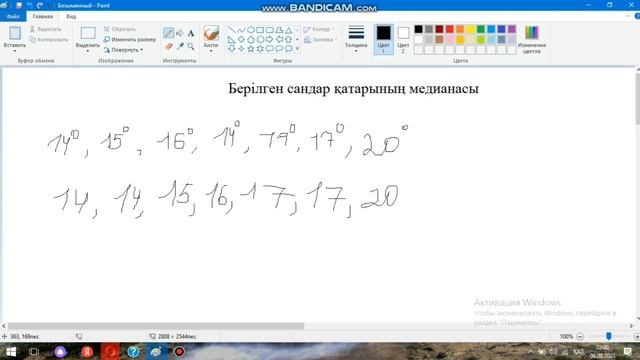Screen dimensions: 640x360
Task: Open the Select (Выделить) dropdown arrow
Action: 88,51
